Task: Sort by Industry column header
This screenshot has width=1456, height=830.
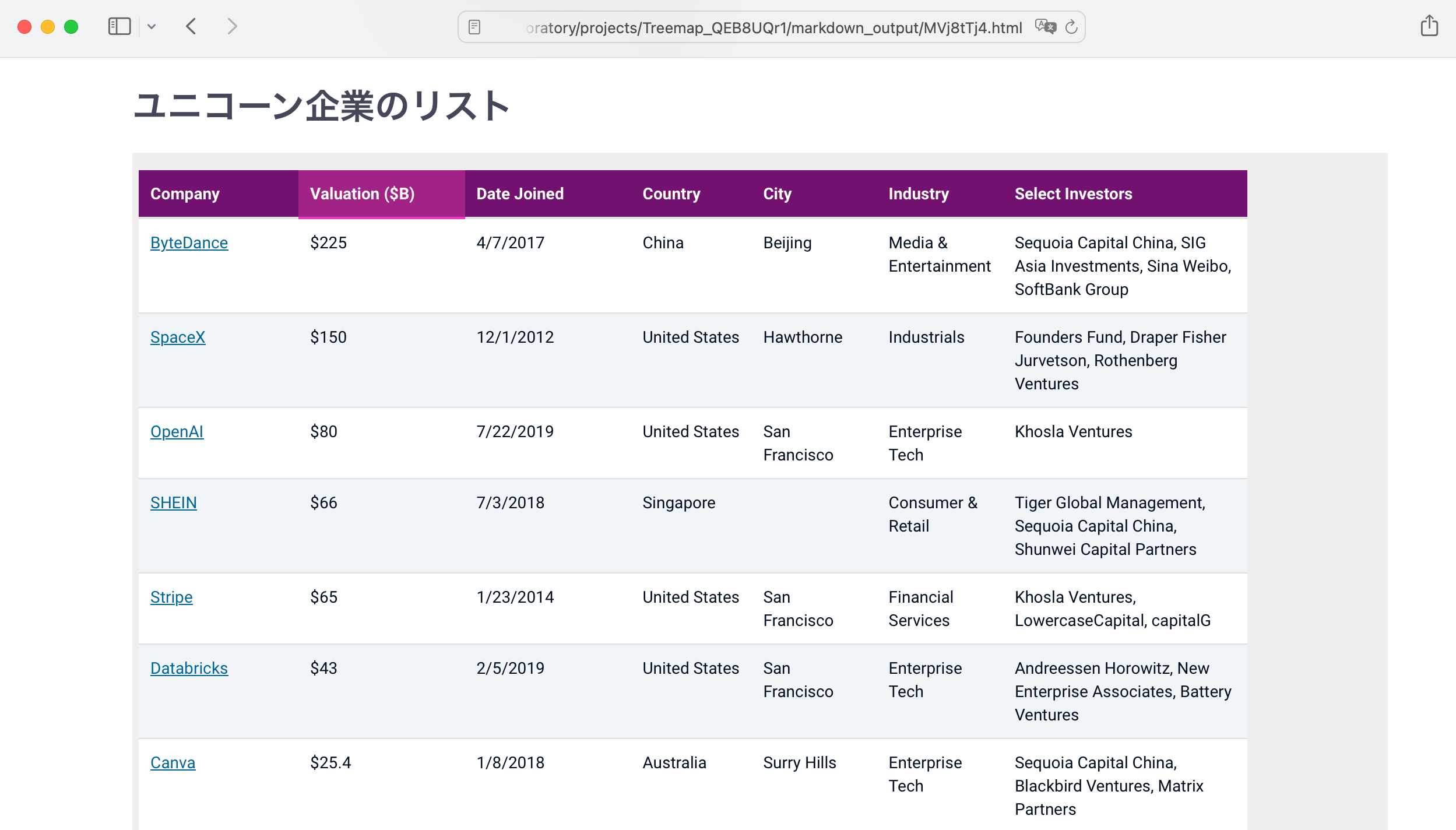Action: point(940,194)
